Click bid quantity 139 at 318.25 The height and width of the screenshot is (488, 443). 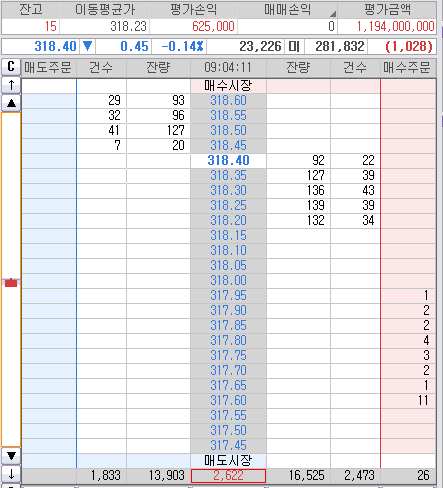(x=299, y=206)
